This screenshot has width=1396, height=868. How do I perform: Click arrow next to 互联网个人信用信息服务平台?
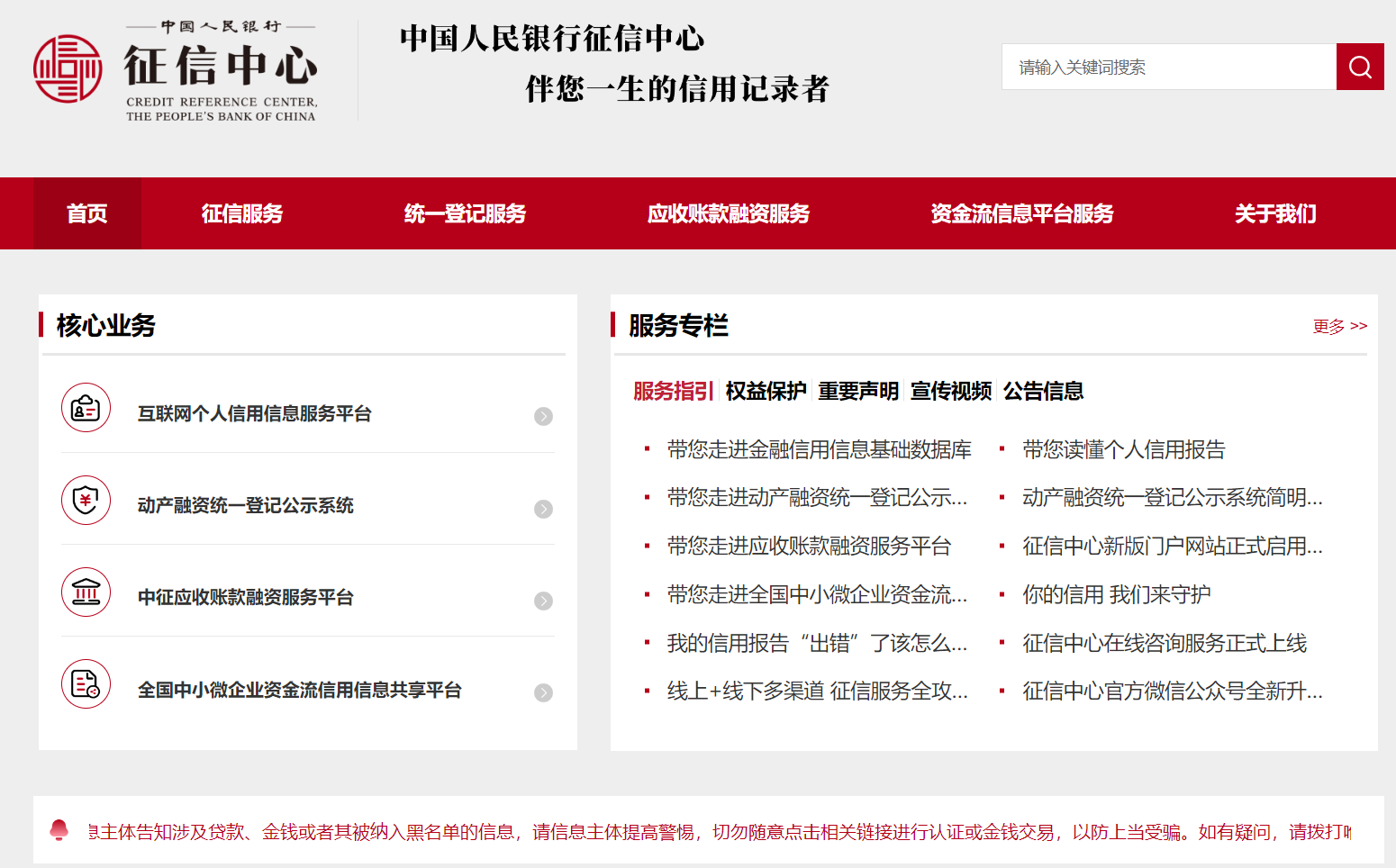(x=543, y=416)
